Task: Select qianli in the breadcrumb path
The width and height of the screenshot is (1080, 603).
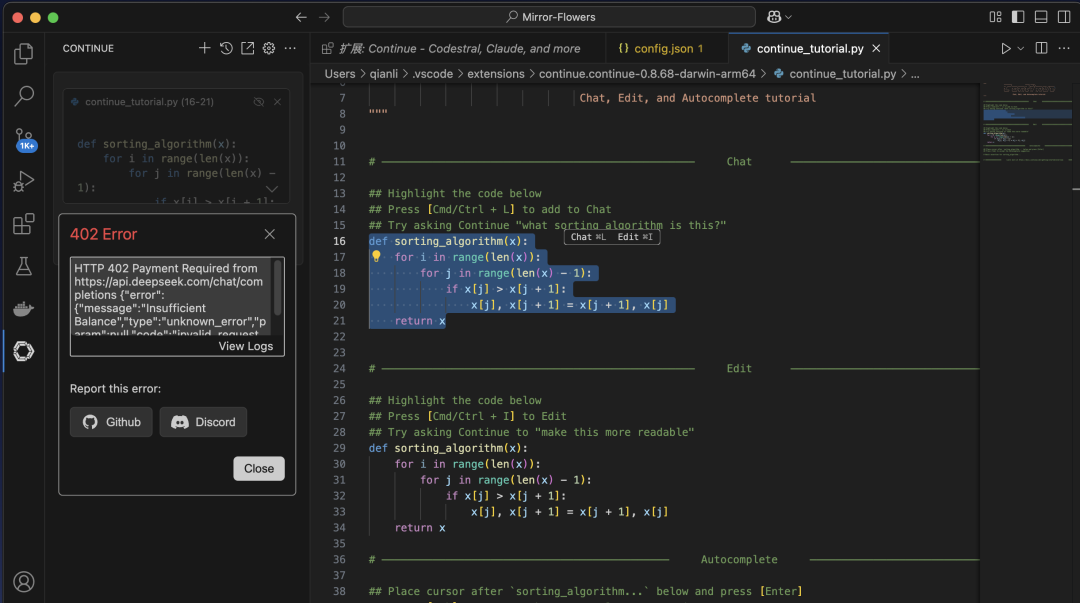Action: click(x=384, y=74)
